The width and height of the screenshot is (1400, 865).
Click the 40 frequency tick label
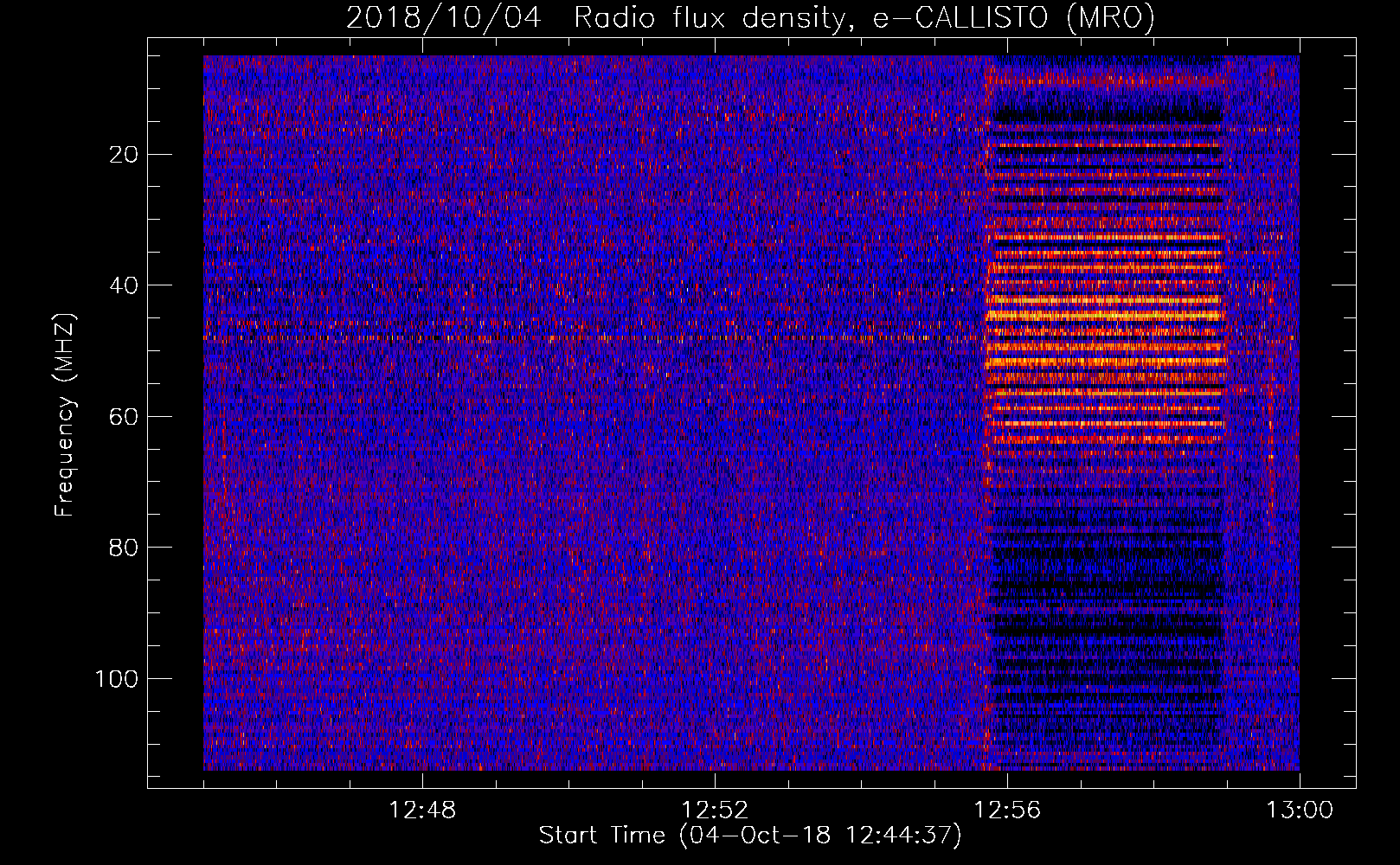tap(124, 285)
